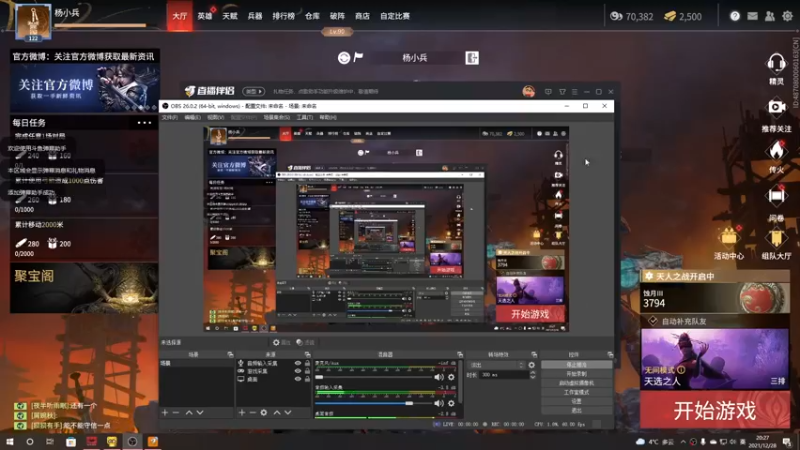Open transition properties gear beside 淡出
800x450 pixels.
532,365
